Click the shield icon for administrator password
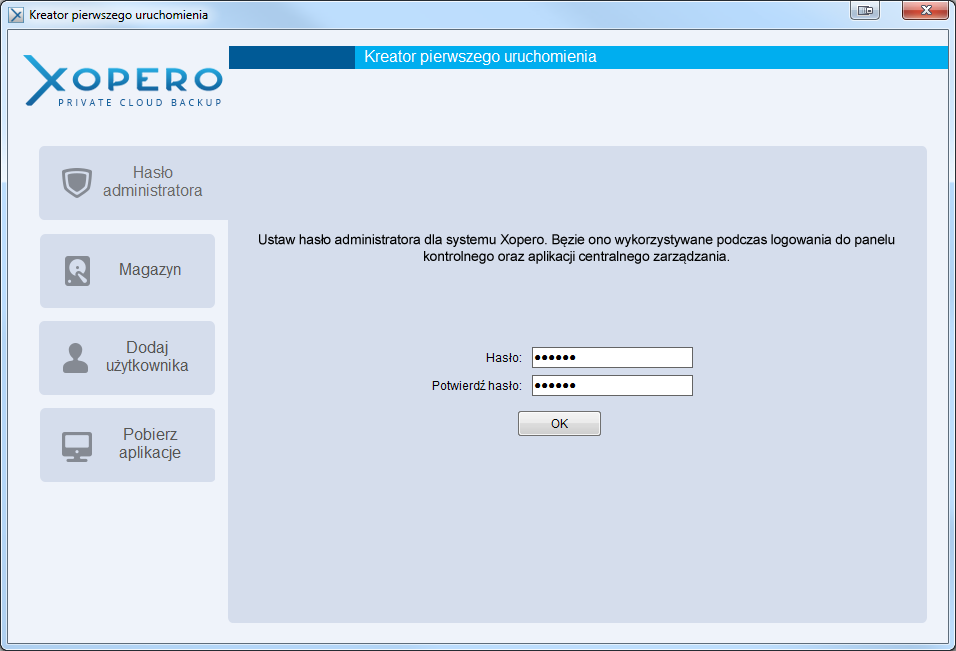Screen dimensions: 956x651 click(77, 182)
